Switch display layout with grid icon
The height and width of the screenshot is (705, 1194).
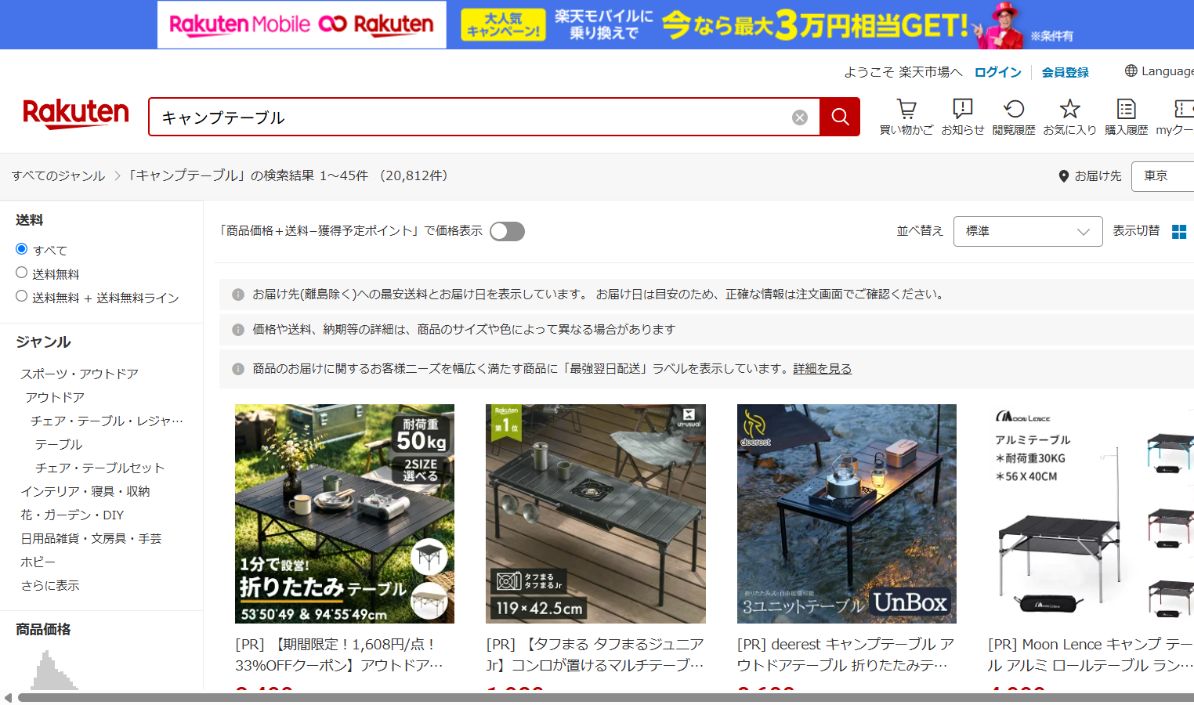point(1179,231)
